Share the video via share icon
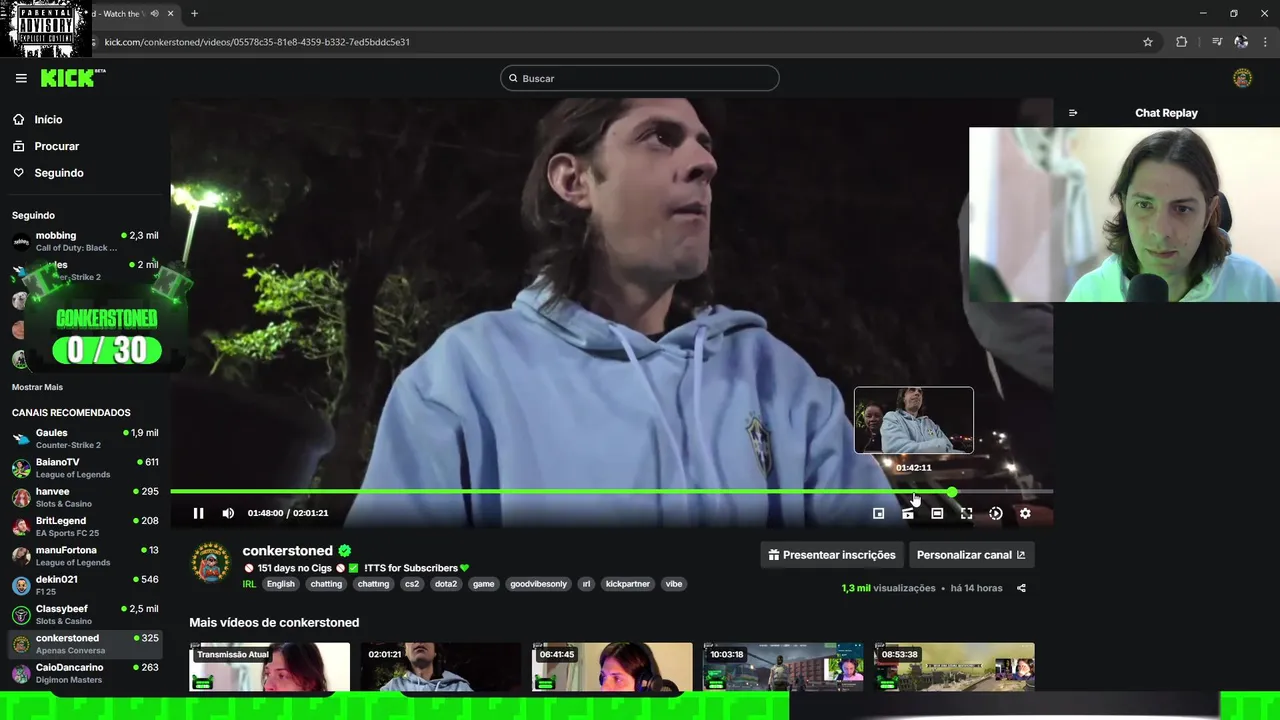The height and width of the screenshot is (720, 1280). click(x=1021, y=588)
